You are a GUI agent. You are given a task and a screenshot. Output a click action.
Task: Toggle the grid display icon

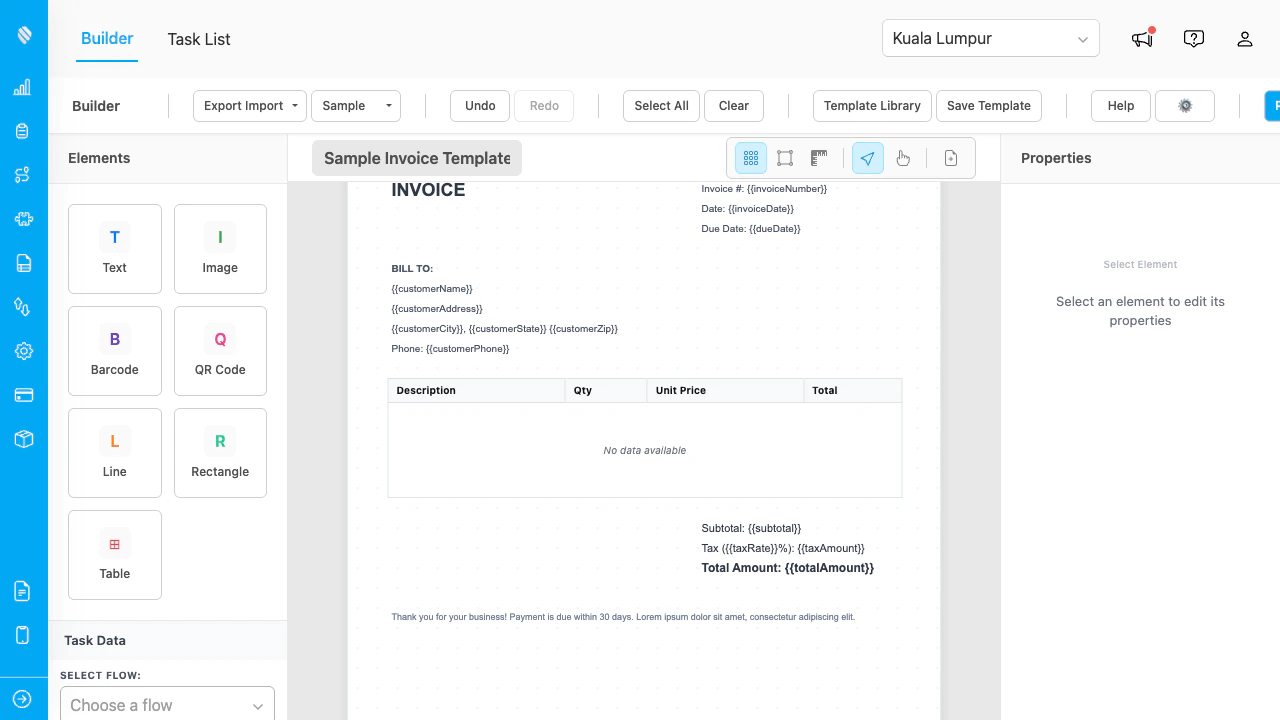pyautogui.click(x=751, y=158)
